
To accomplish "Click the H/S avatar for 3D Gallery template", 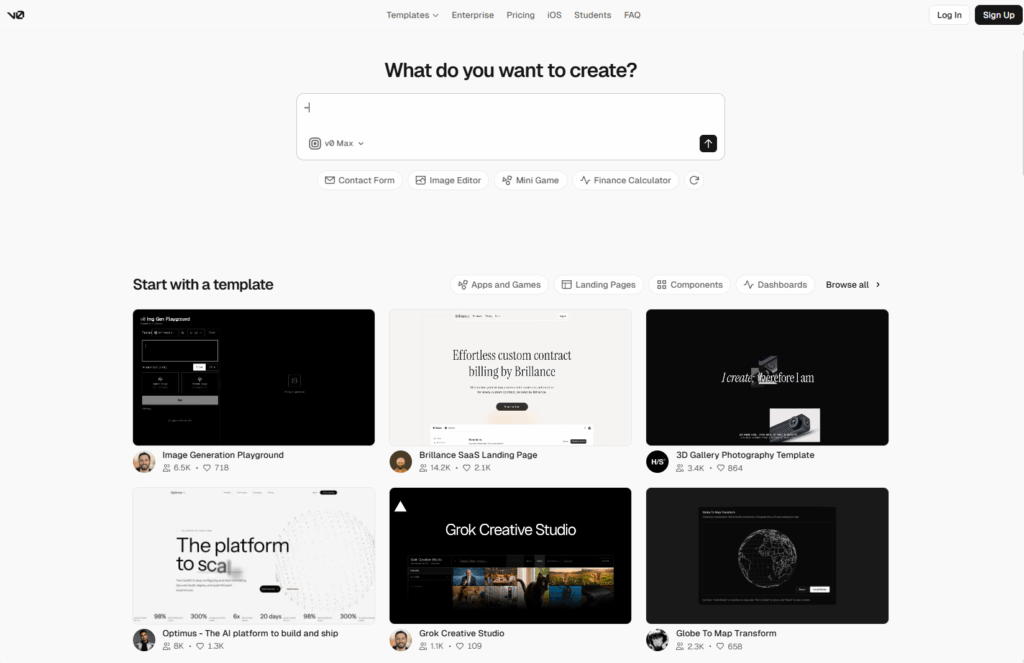I will pyautogui.click(x=657, y=461).
